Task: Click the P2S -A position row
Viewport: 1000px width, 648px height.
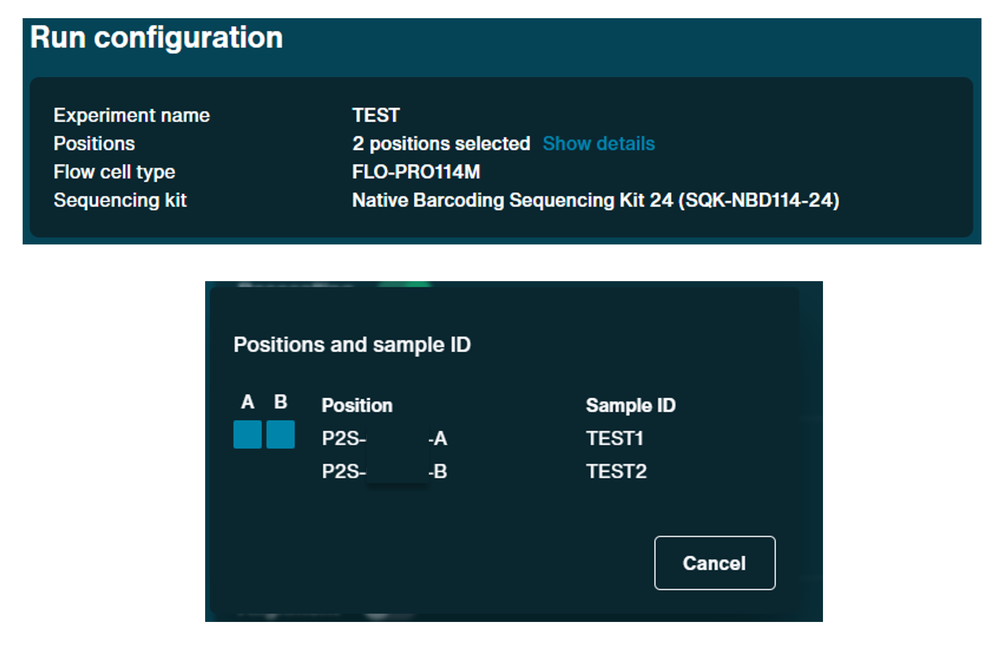Action: (x=384, y=438)
